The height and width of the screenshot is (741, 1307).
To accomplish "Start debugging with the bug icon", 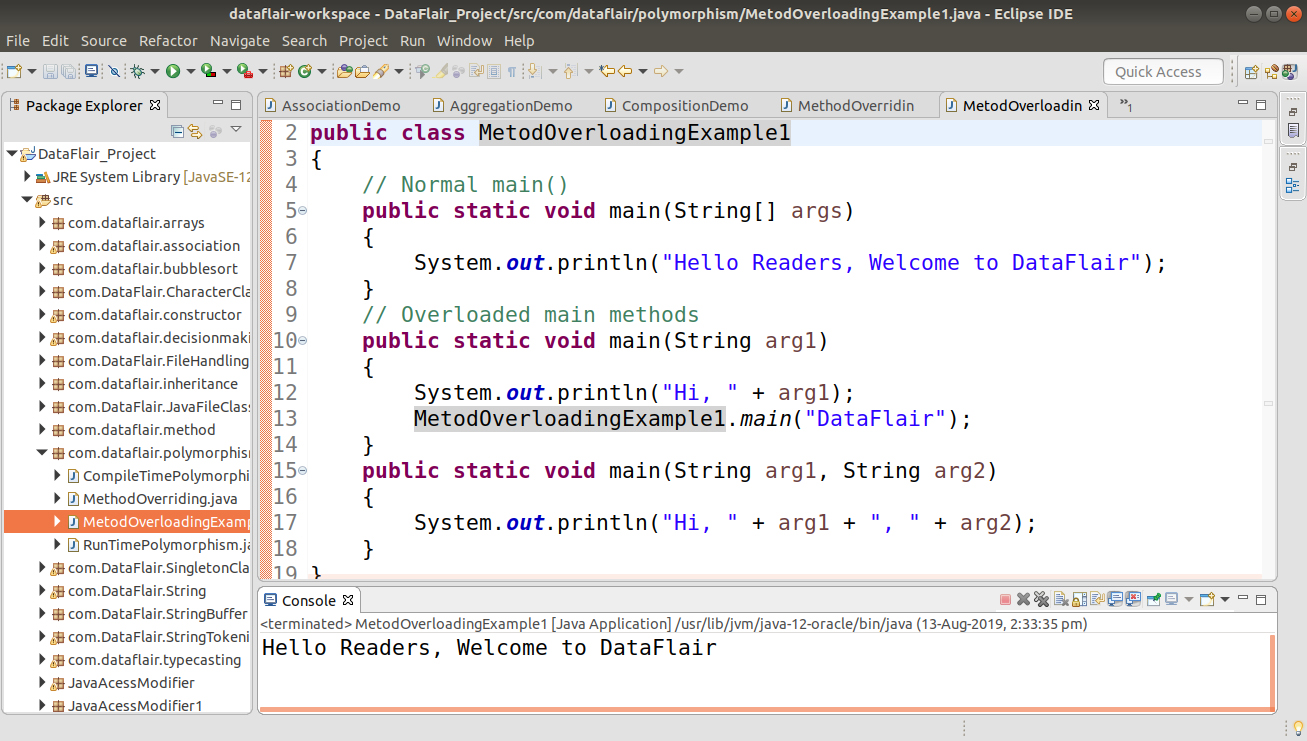I will (138, 71).
